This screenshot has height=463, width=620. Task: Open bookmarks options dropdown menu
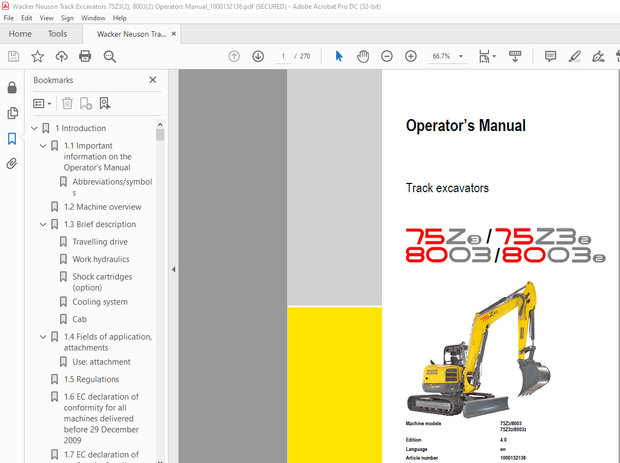(42, 104)
